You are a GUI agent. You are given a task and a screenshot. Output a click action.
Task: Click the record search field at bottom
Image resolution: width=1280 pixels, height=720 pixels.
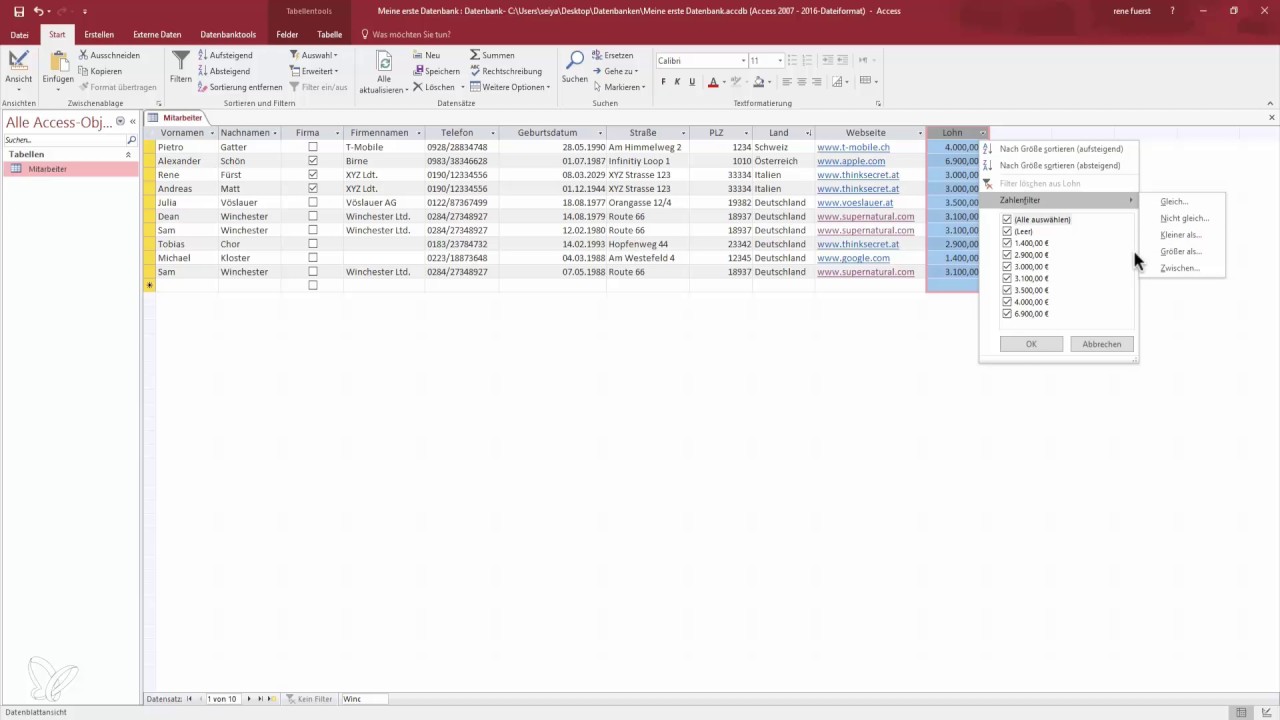pyautogui.click(x=363, y=699)
